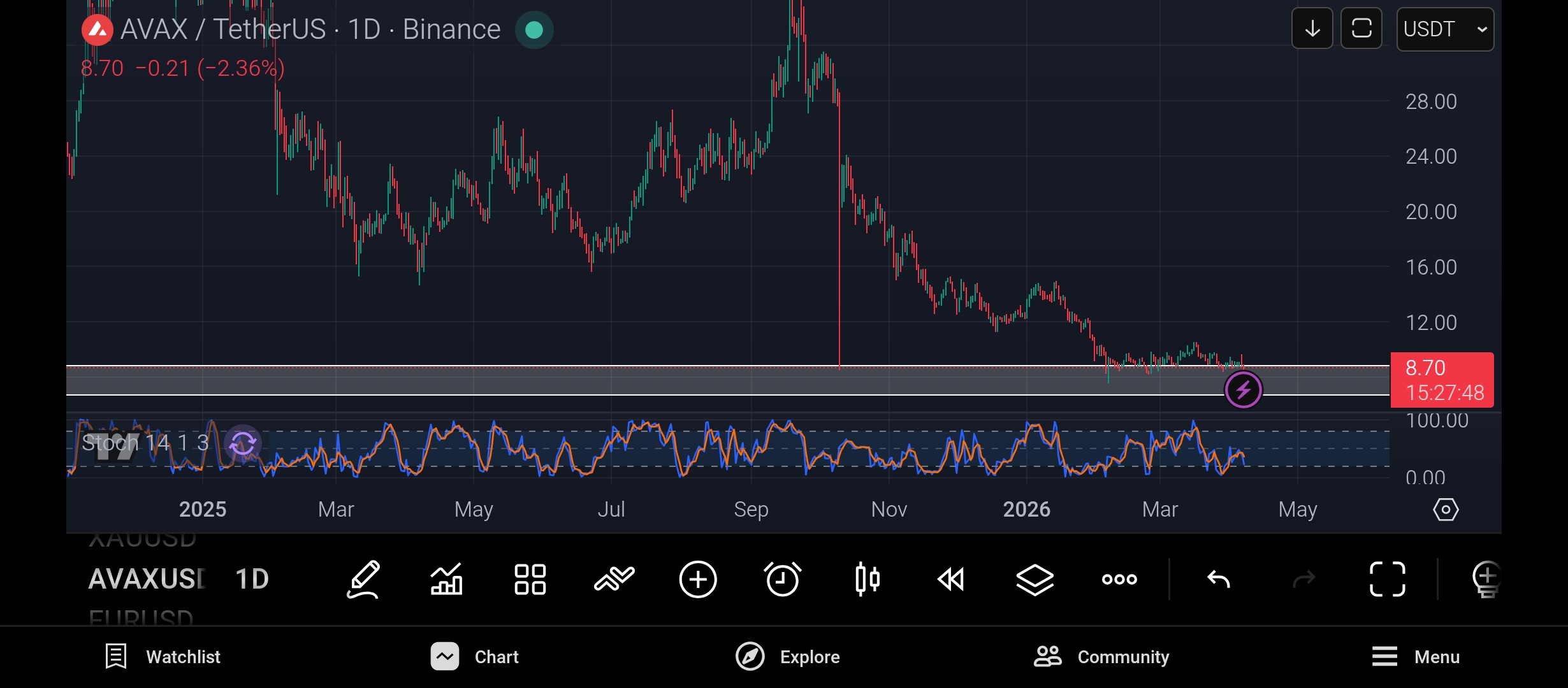Toggle the Stoch indicator refresh icon
The height and width of the screenshot is (688, 1568).
click(x=243, y=443)
